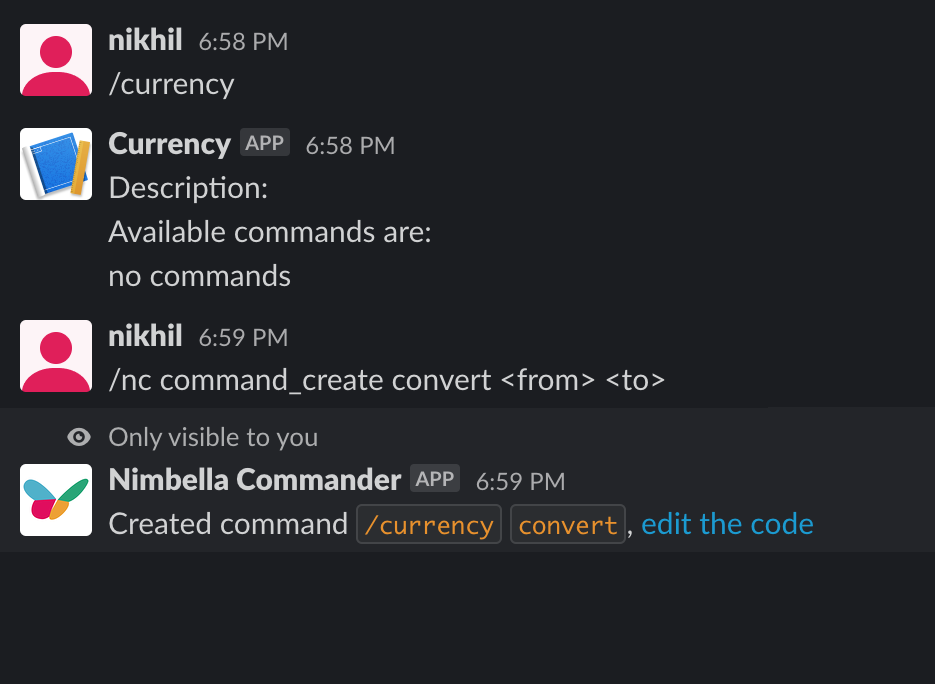Click the eye icon beside "Only visible to you"

tap(79, 437)
